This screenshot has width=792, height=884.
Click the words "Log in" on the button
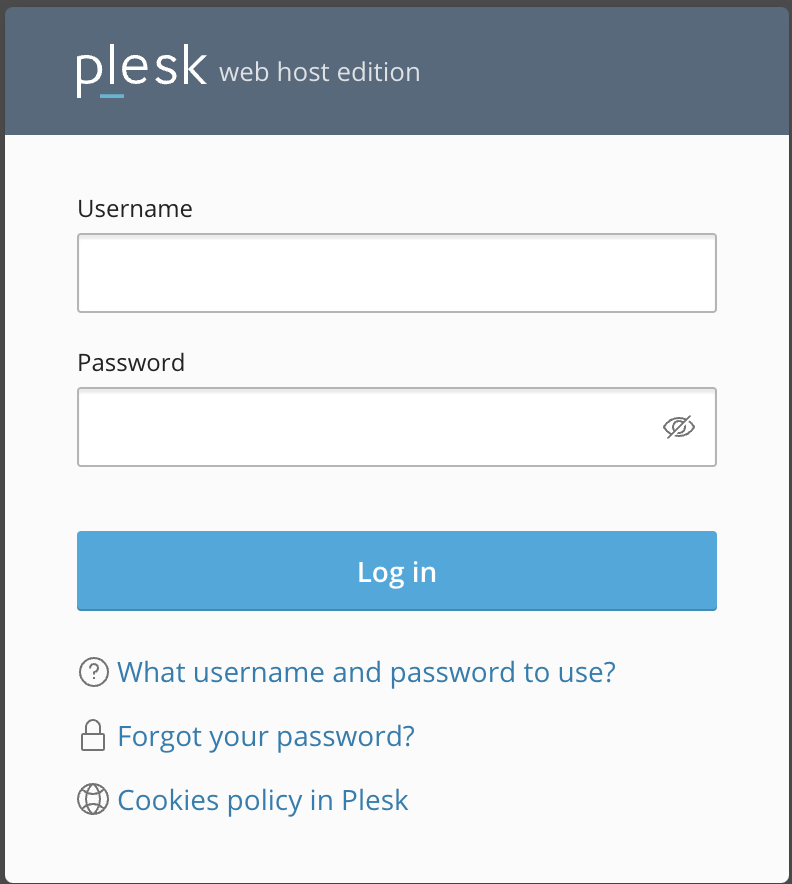pos(397,572)
